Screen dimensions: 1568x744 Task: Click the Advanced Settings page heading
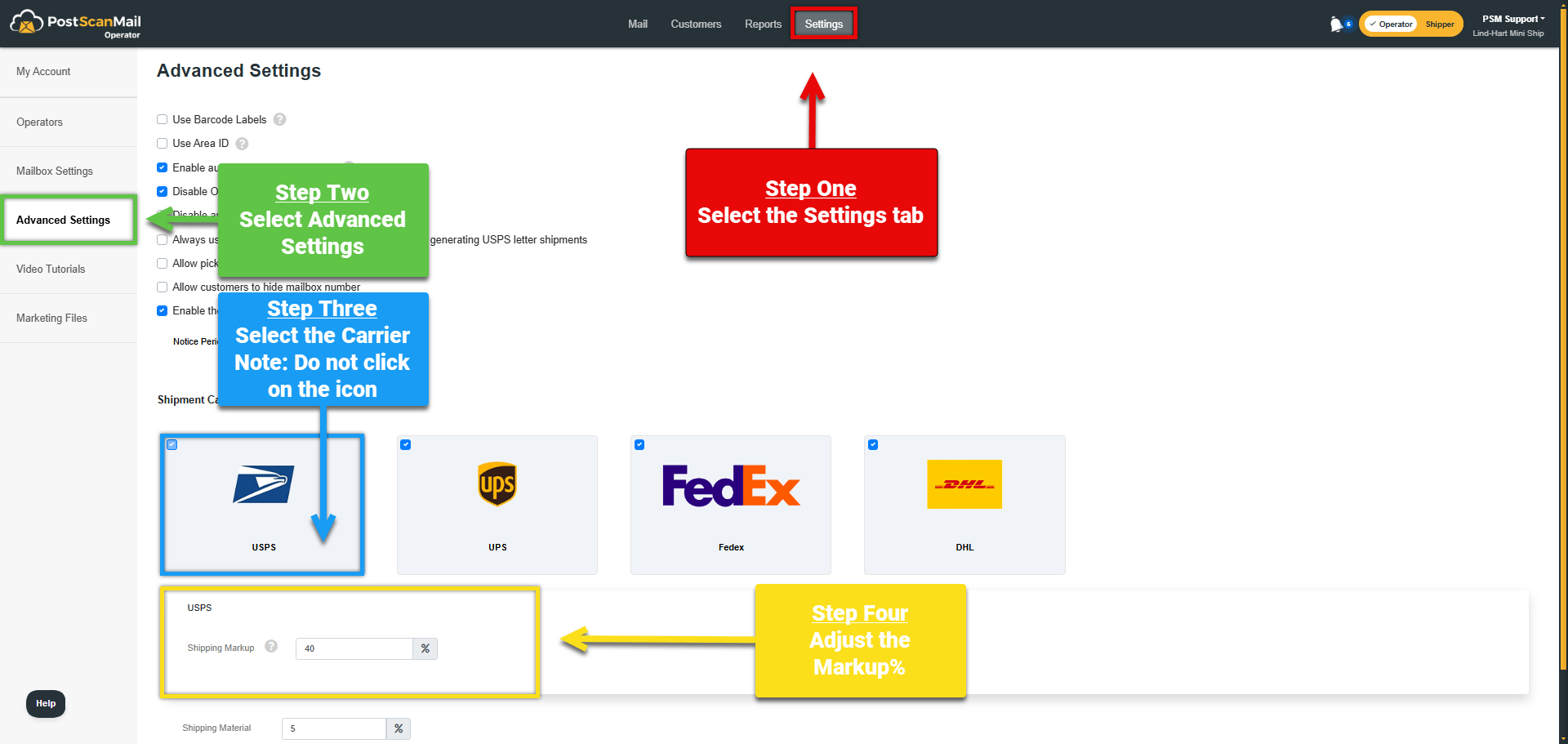tap(238, 71)
